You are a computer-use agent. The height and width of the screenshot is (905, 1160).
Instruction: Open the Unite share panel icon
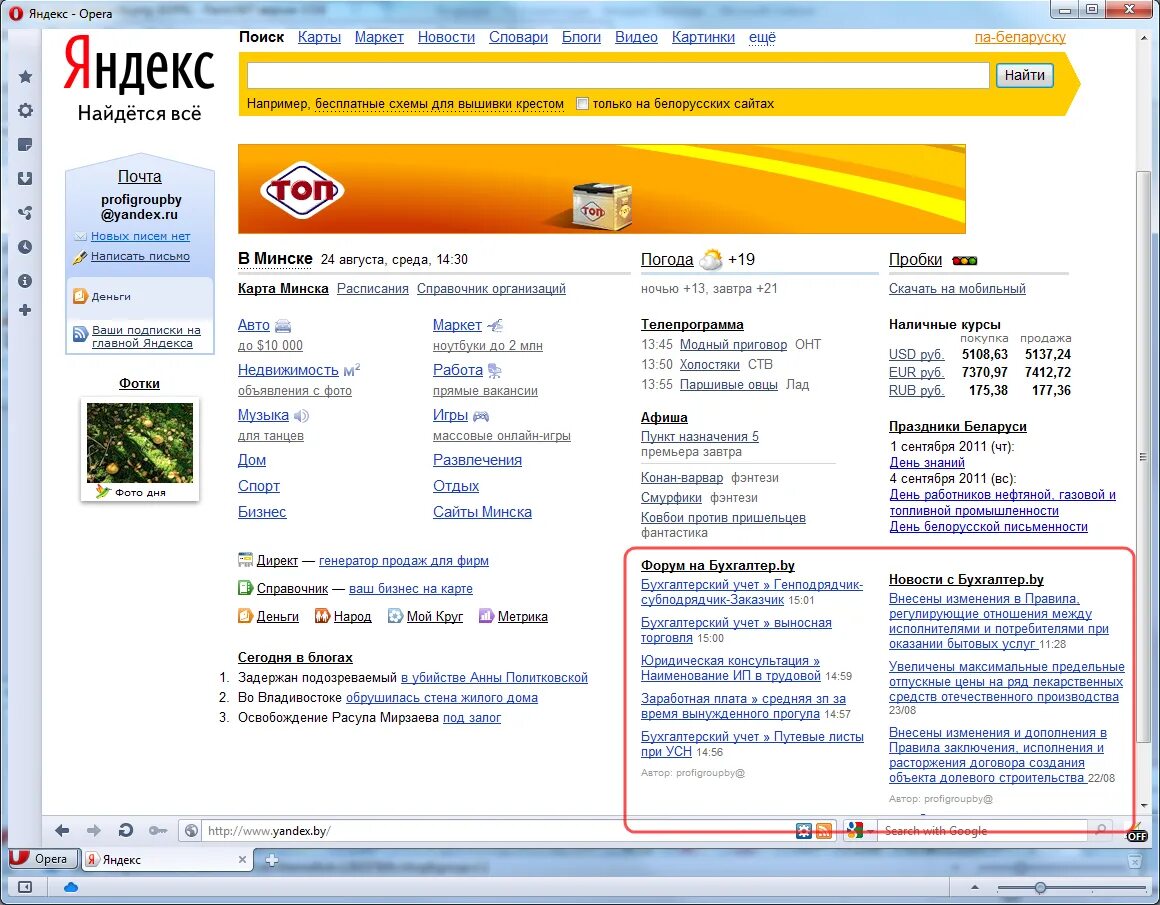click(x=25, y=213)
